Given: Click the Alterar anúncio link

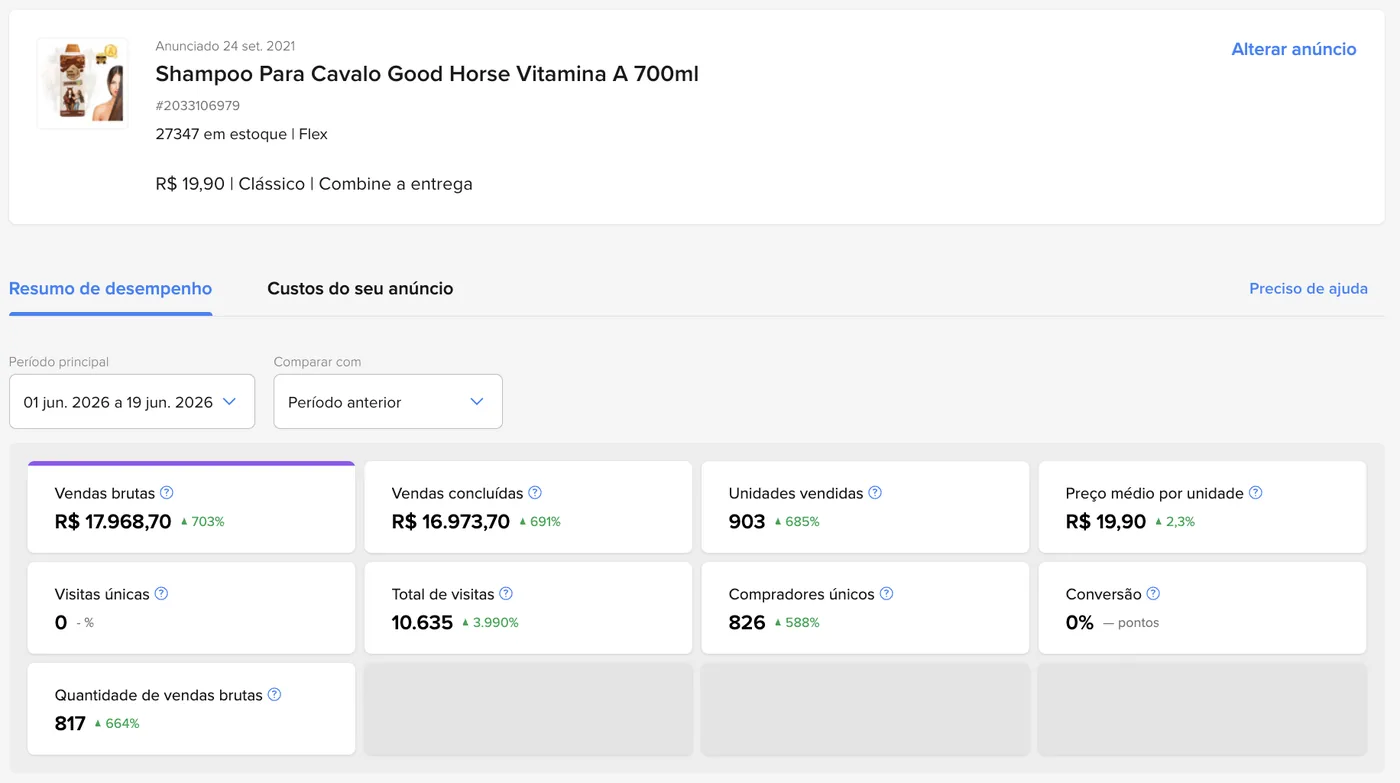Looking at the screenshot, I should pos(1294,49).
